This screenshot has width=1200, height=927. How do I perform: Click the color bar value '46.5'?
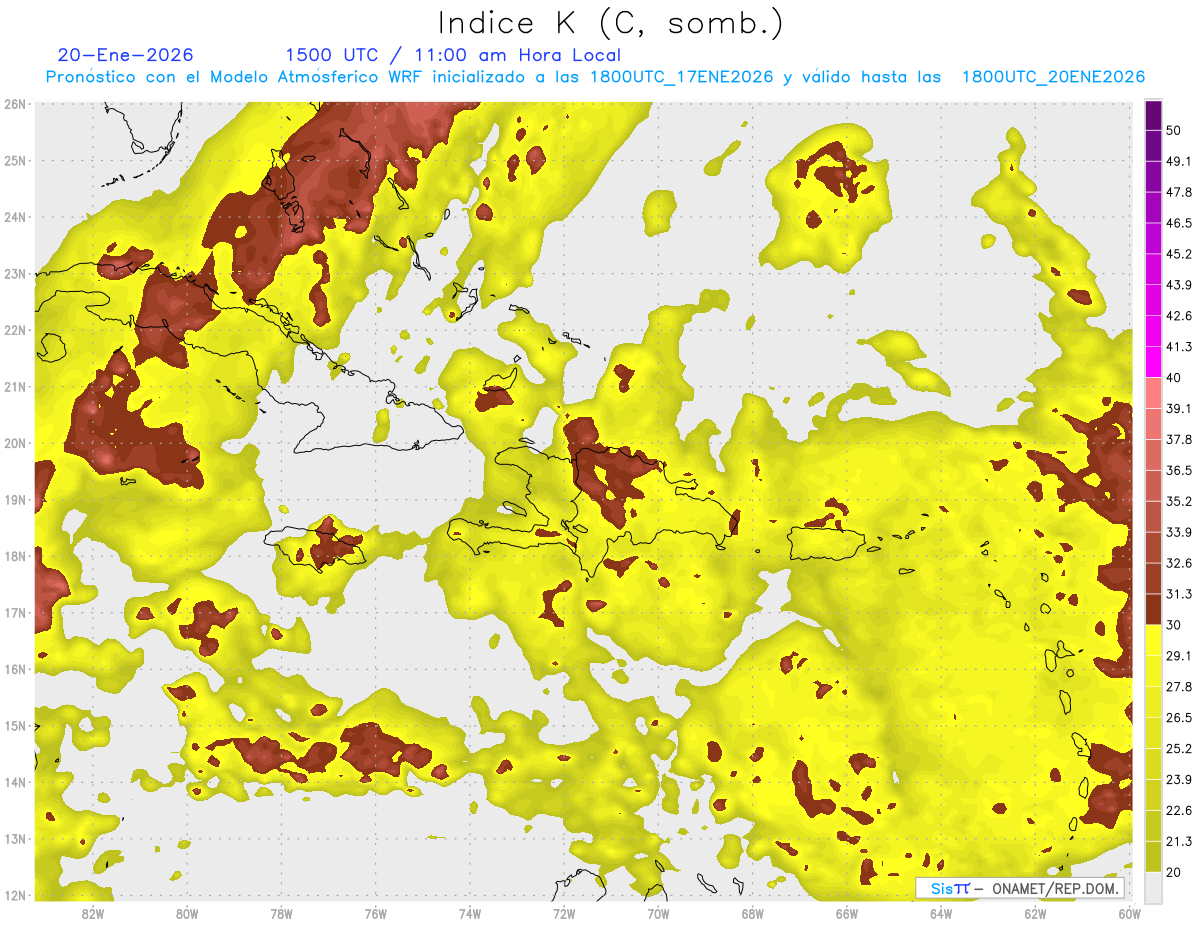tap(1179, 223)
